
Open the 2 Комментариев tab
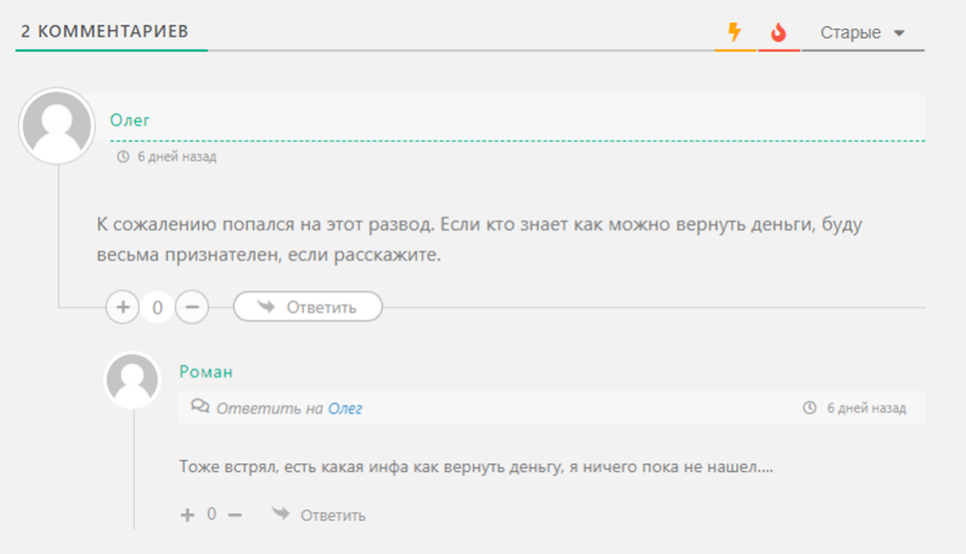click(x=105, y=31)
